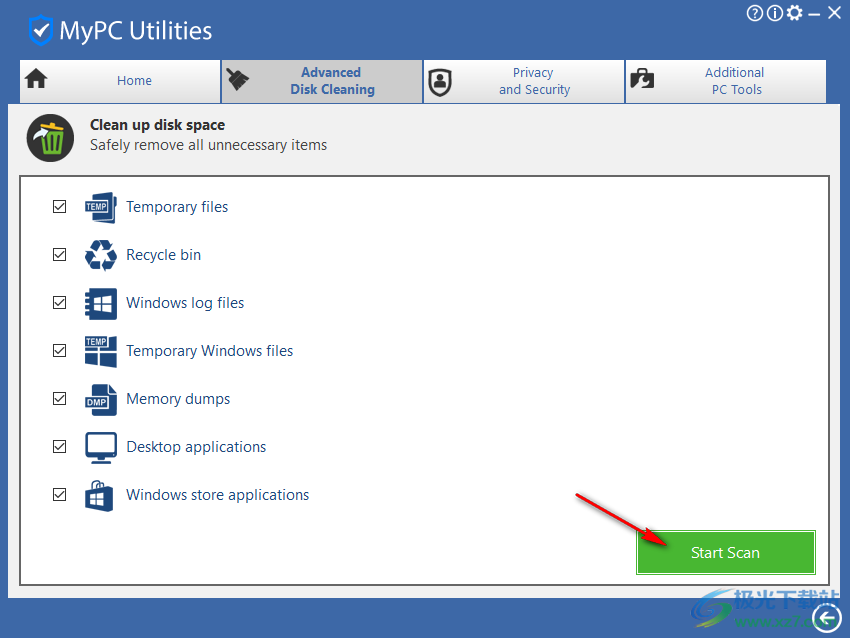Click the Temporary Windows files label
The height and width of the screenshot is (638, 850).
pyautogui.click(x=210, y=351)
